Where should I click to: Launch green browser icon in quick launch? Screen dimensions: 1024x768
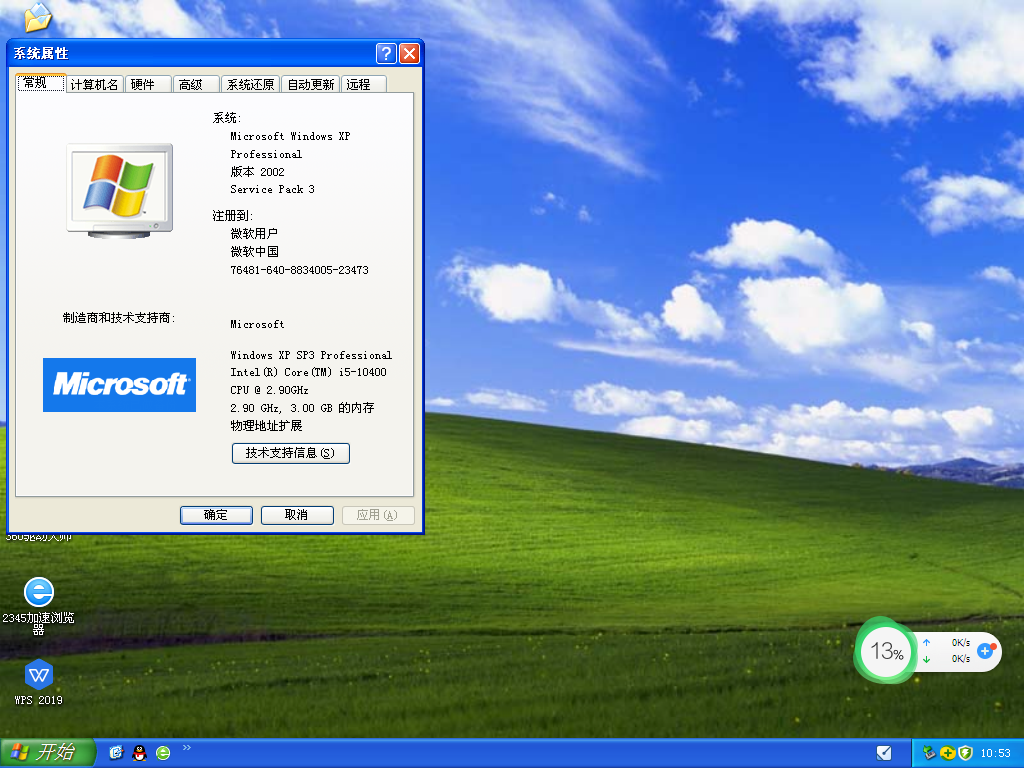(x=163, y=753)
